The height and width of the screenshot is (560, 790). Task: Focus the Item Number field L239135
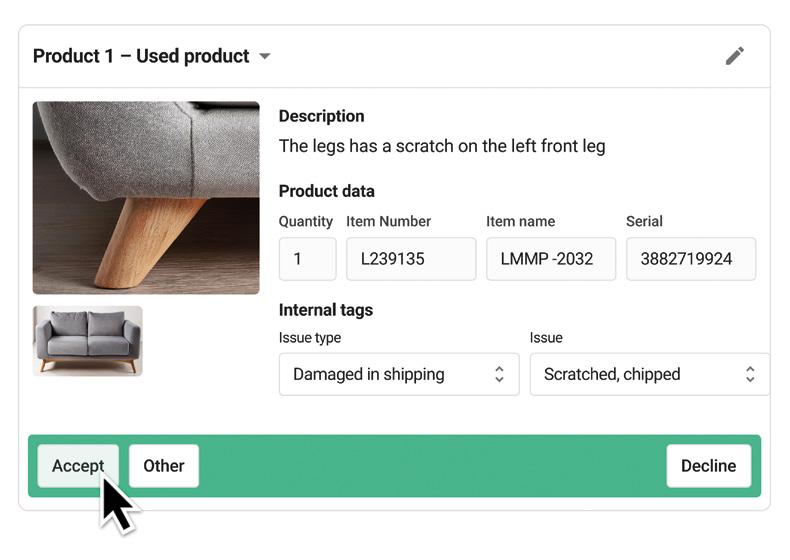pos(410,259)
